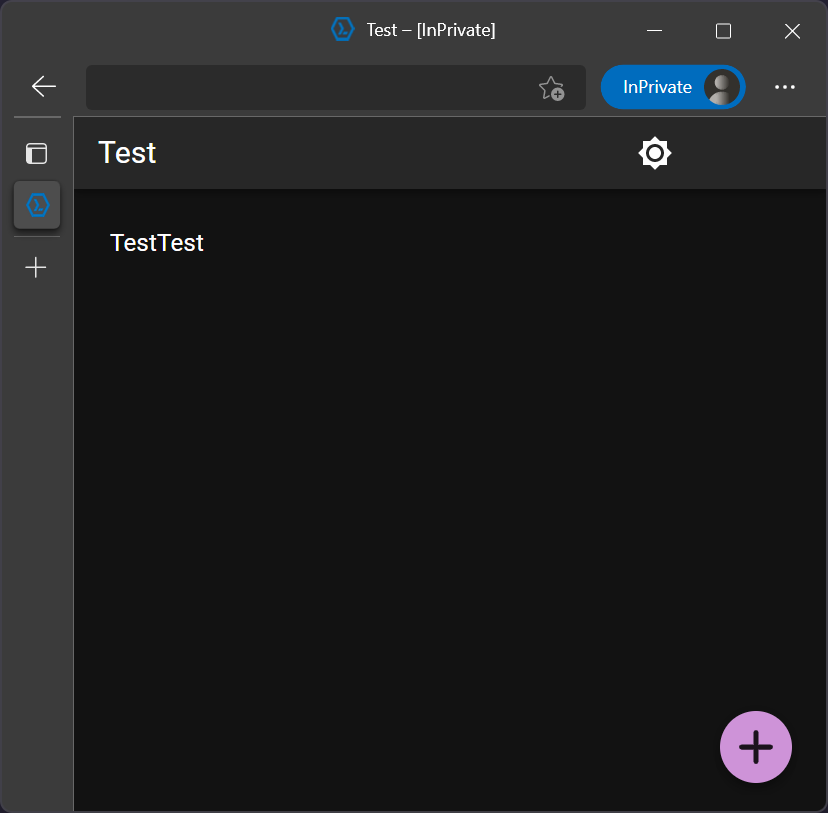Click the tabs panel icon in the sidebar
This screenshot has width=828, height=813.
(x=36, y=153)
